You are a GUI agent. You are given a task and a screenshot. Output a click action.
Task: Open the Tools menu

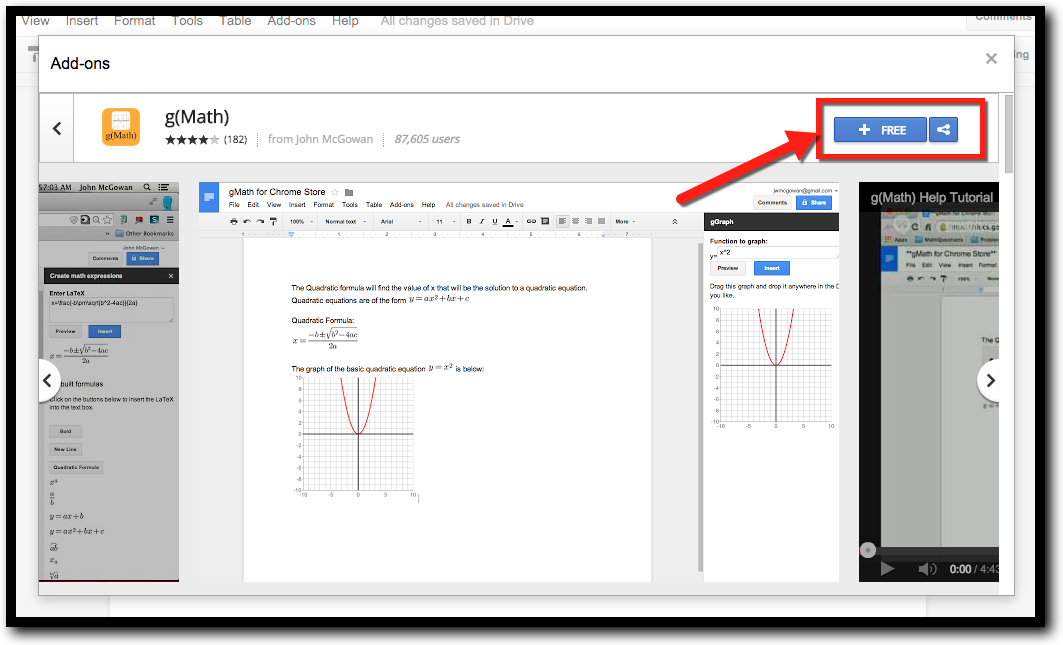coord(187,21)
